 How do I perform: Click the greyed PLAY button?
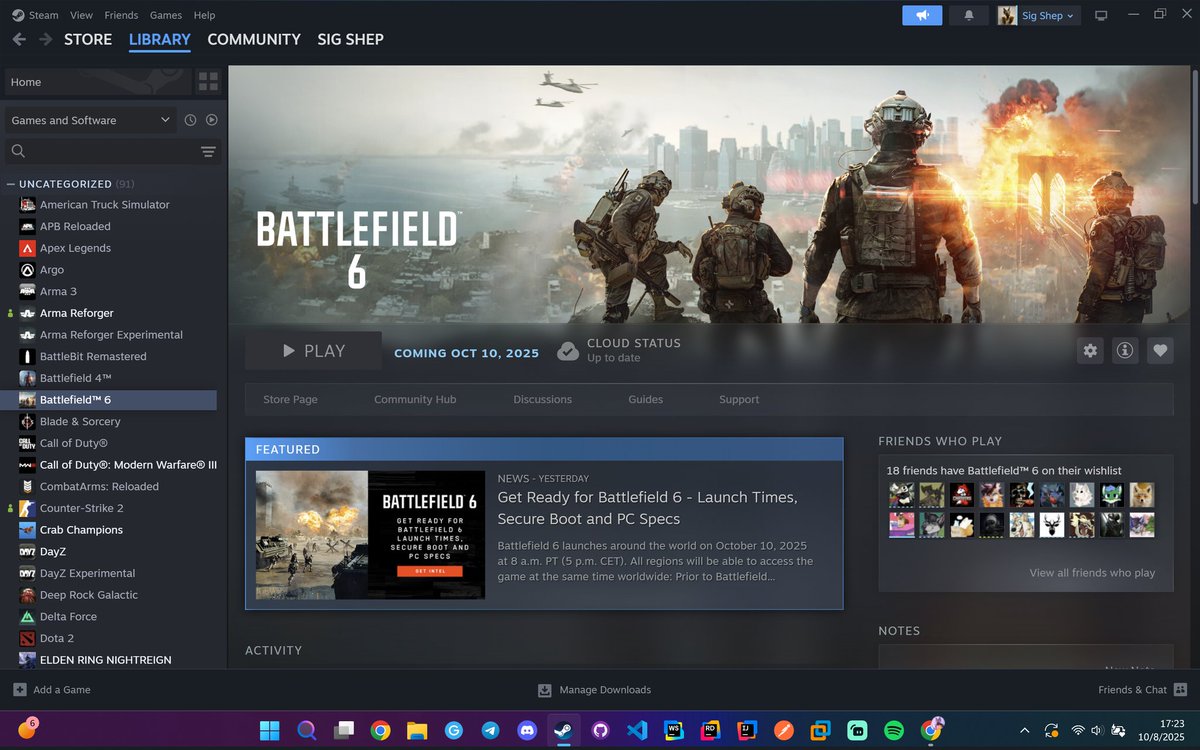(x=313, y=351)
